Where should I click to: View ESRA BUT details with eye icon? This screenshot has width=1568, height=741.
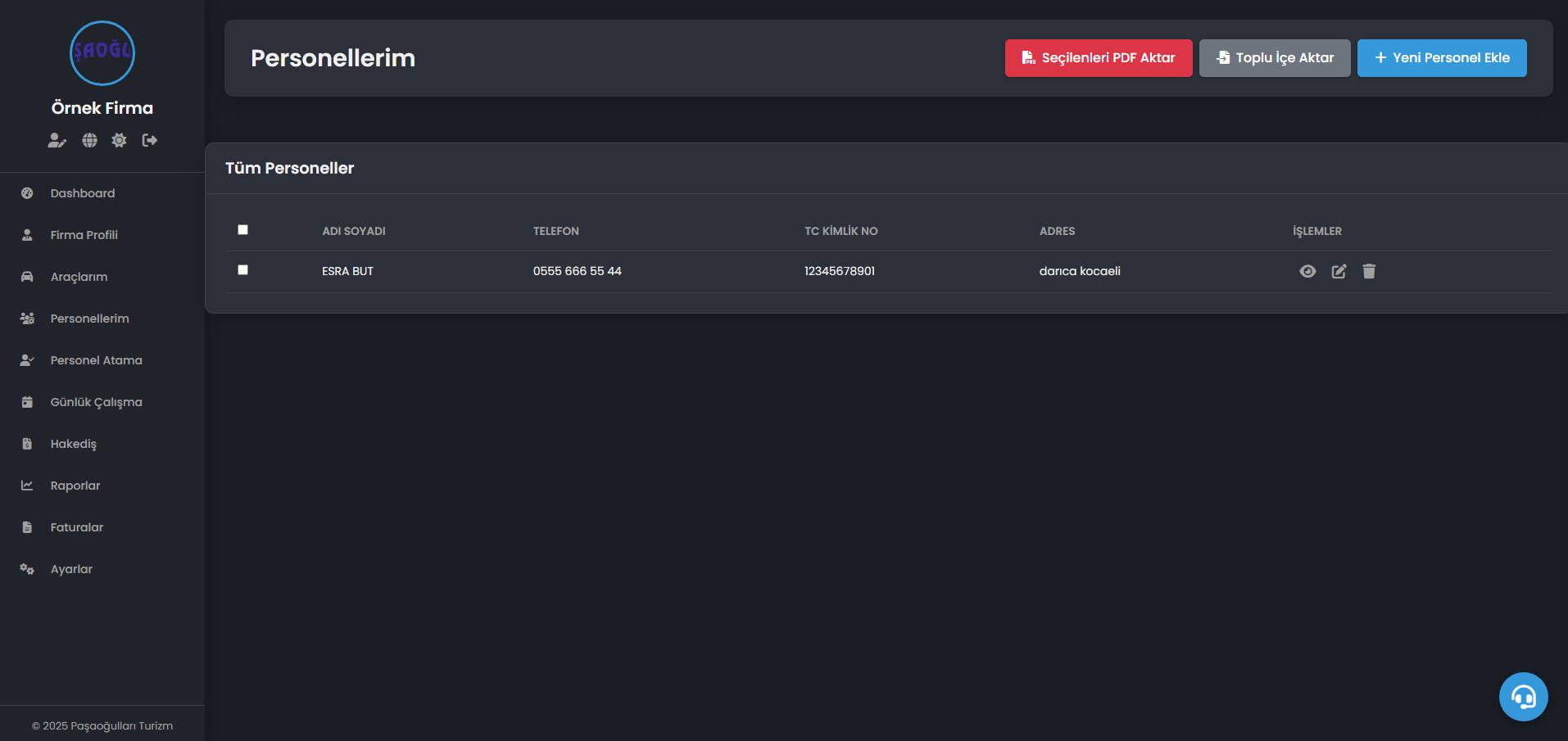click(x=1307, y=272)
